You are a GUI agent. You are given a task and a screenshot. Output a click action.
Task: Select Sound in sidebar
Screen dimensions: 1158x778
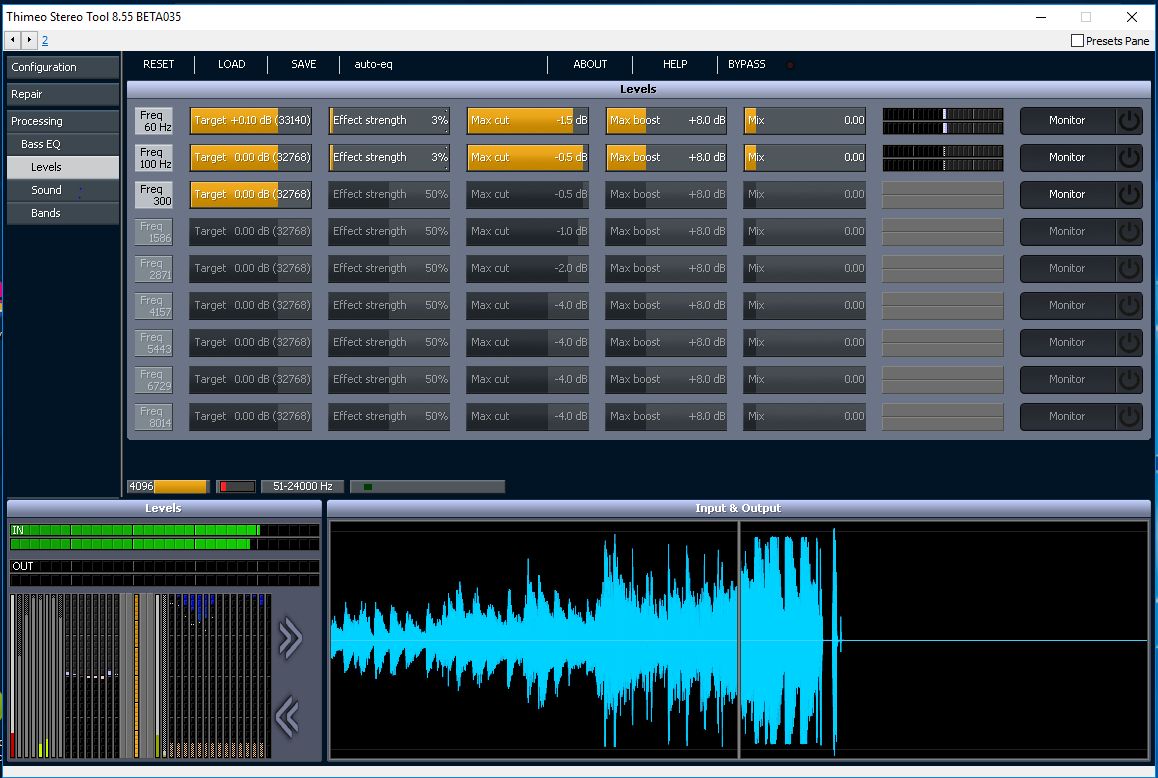63,190
